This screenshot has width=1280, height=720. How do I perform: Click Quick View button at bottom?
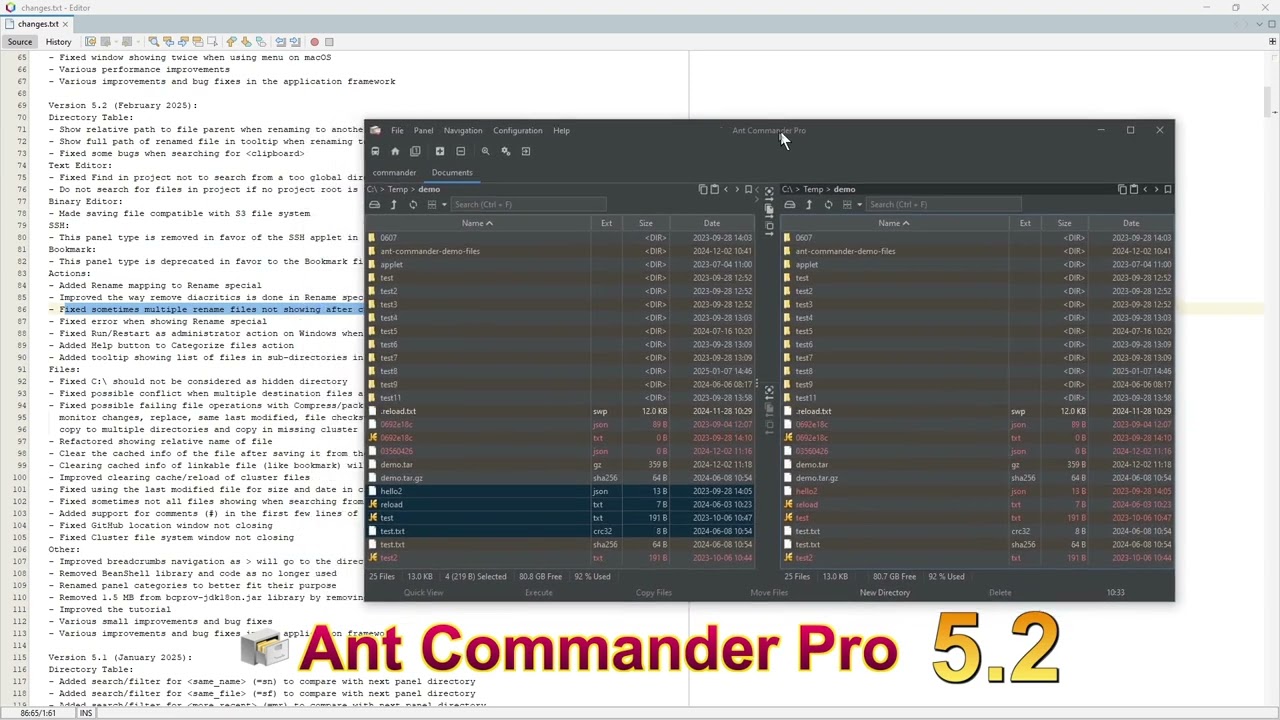tap(423, 593)
